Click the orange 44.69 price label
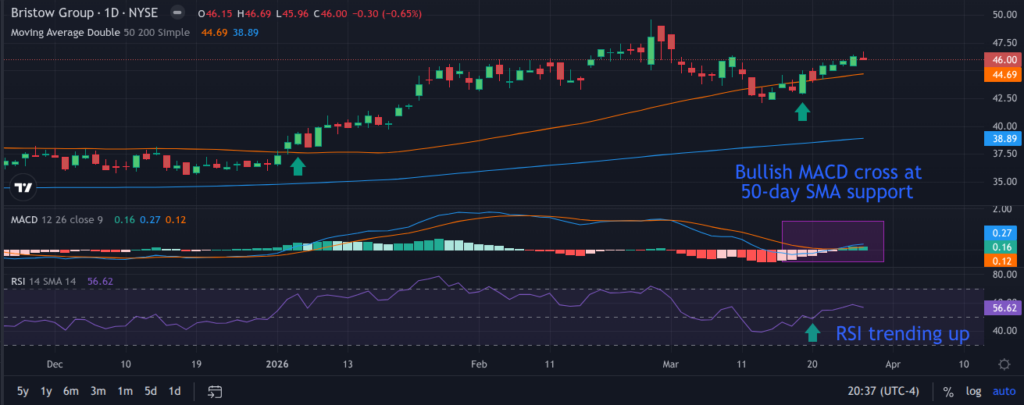 coord(999,74)
